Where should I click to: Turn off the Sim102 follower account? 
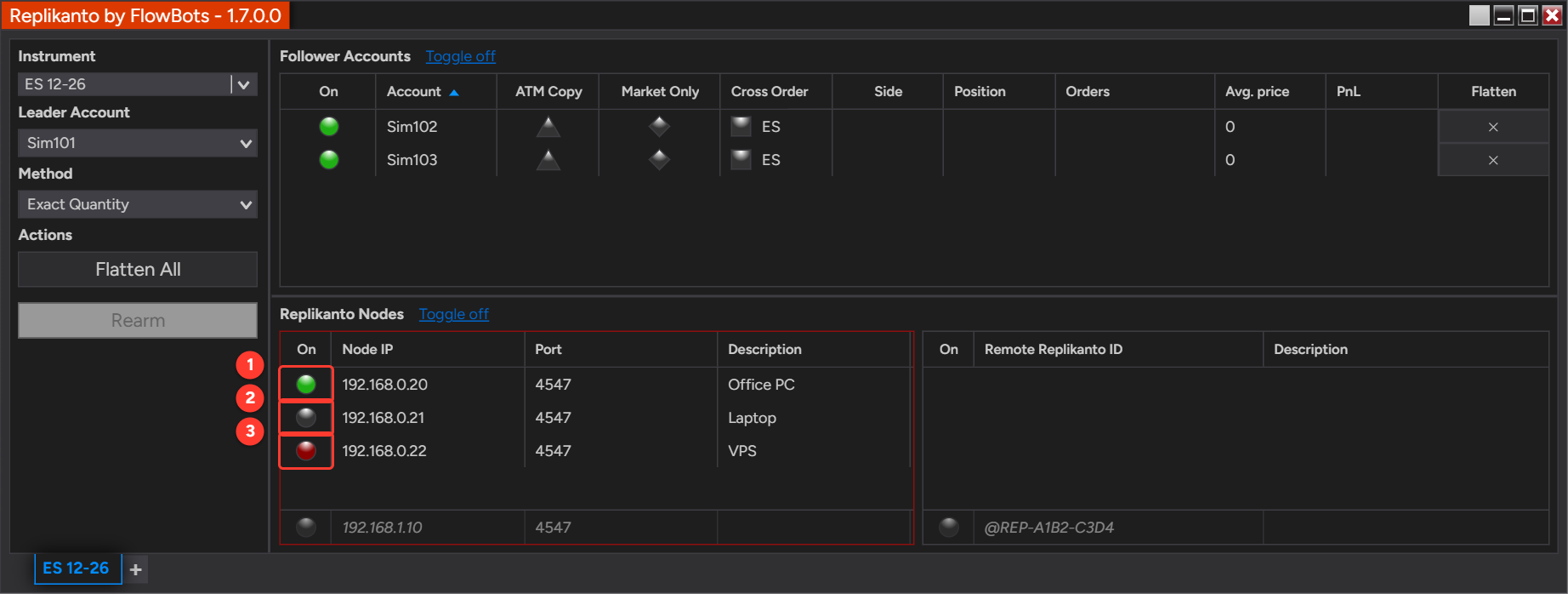click(x=329, y=127)
